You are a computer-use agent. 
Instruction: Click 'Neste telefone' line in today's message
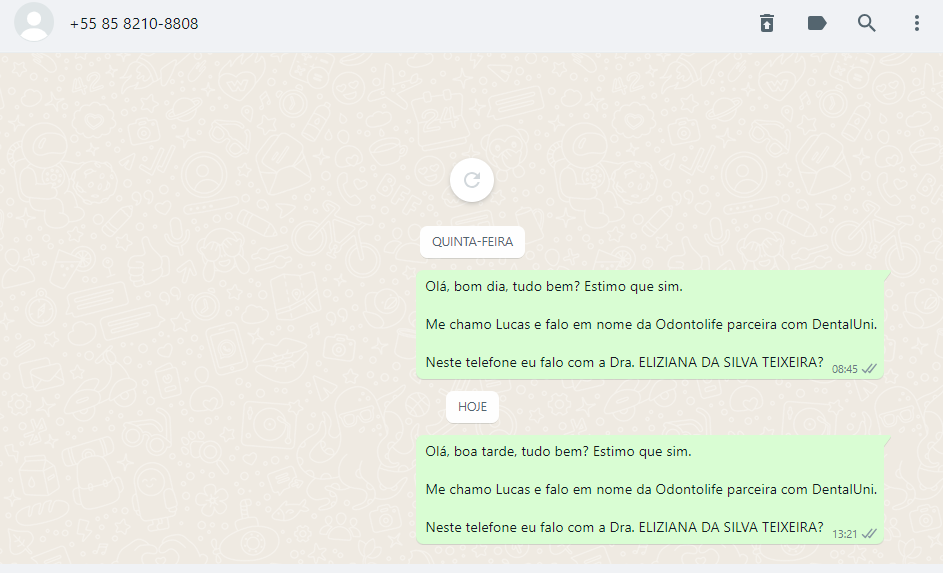point(624,527)
